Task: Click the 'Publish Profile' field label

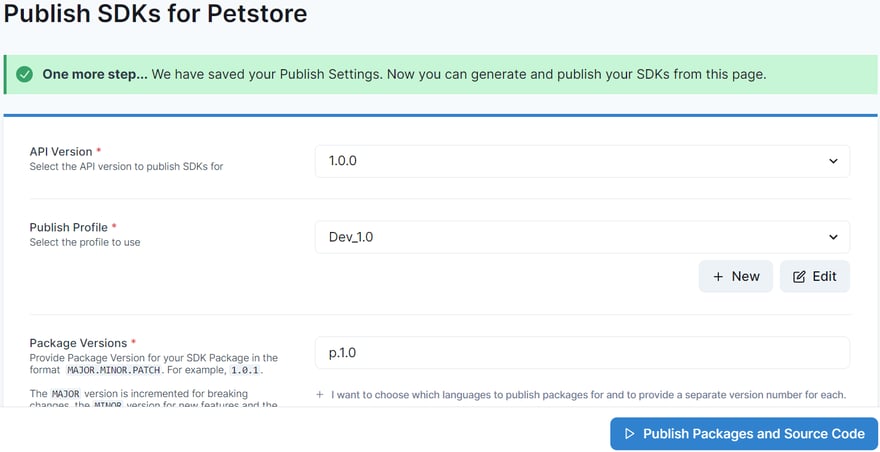Action: pyautogui.click(x=68, y=227)
